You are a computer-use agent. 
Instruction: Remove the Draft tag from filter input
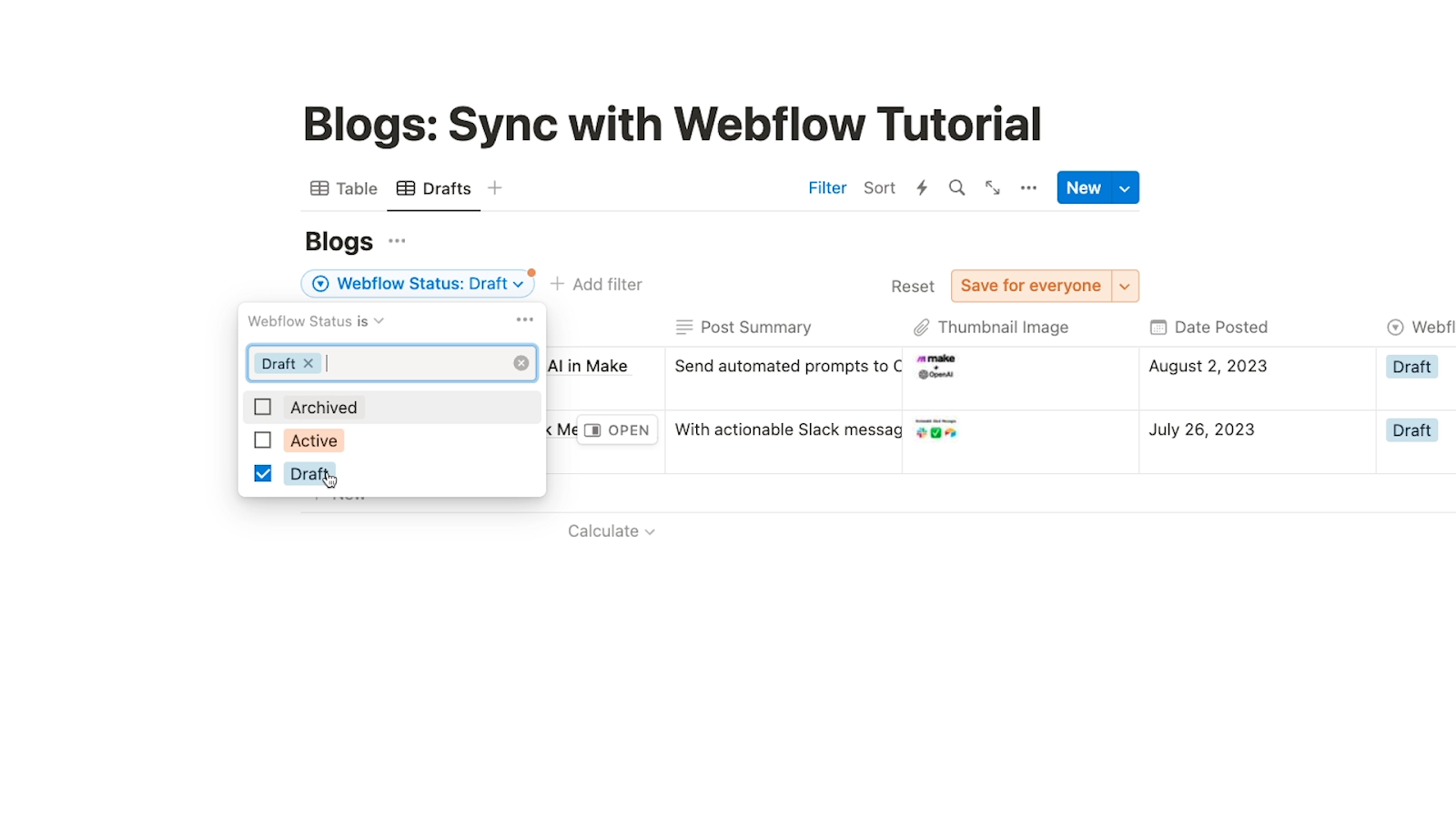(x=308, y=363)
